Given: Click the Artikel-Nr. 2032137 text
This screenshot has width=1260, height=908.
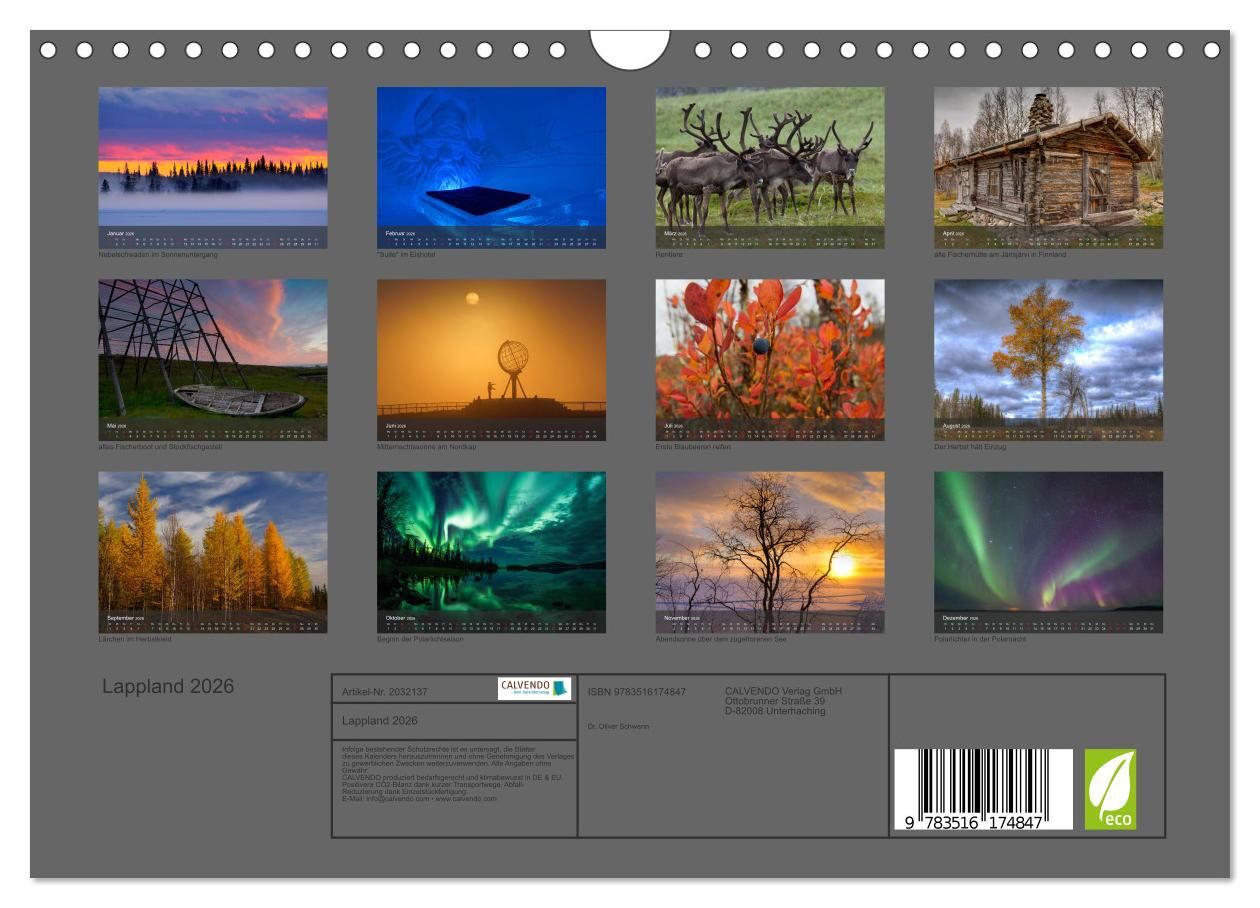Looking at the screenshot, I should 385,692.
